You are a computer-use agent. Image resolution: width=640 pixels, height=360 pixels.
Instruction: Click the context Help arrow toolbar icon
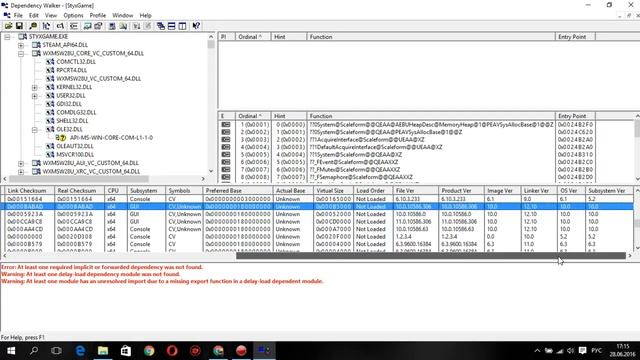(196, 26)
